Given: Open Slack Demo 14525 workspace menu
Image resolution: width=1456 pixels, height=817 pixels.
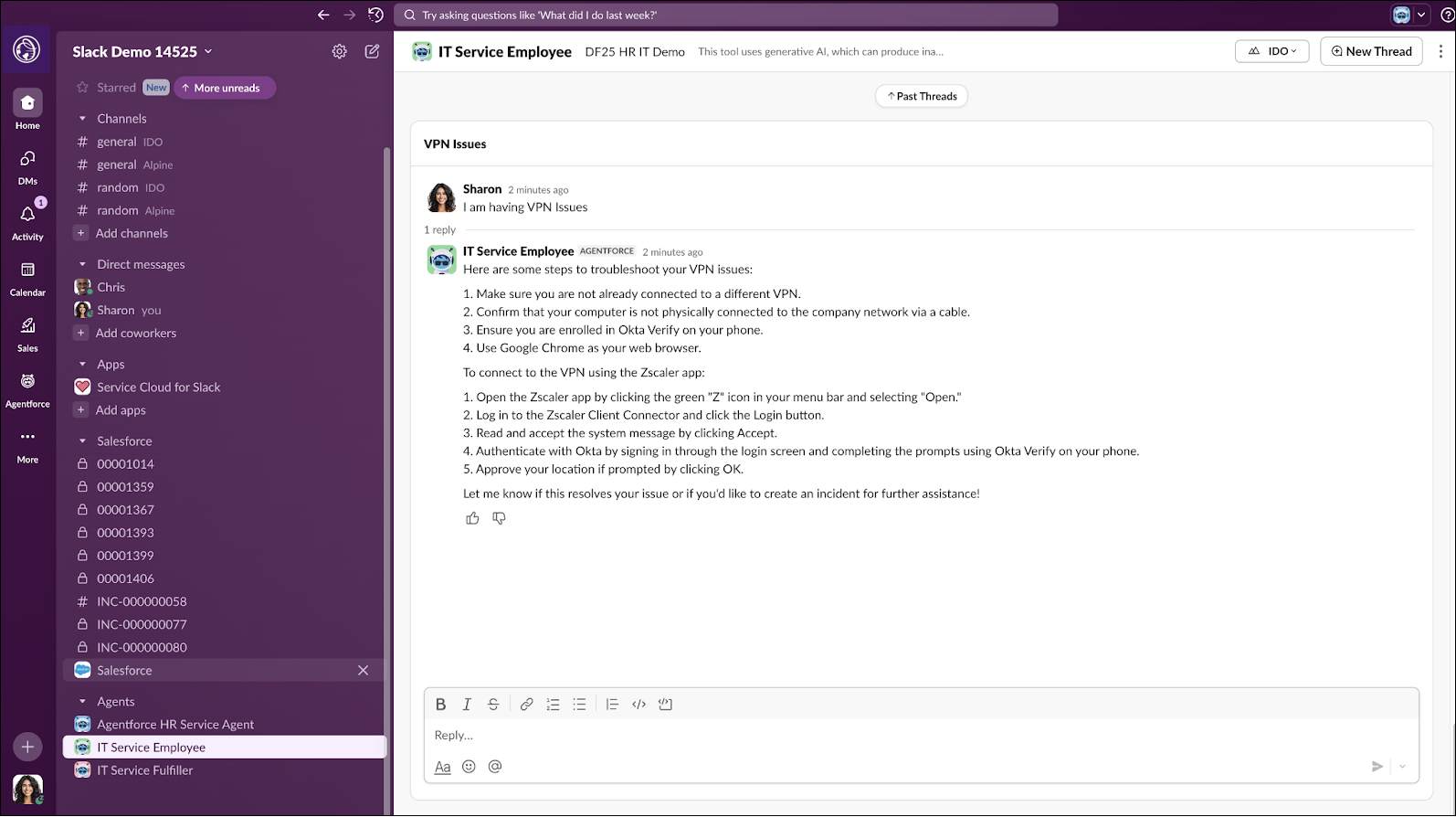Looking at the screenshot, I should click(142, 51).
